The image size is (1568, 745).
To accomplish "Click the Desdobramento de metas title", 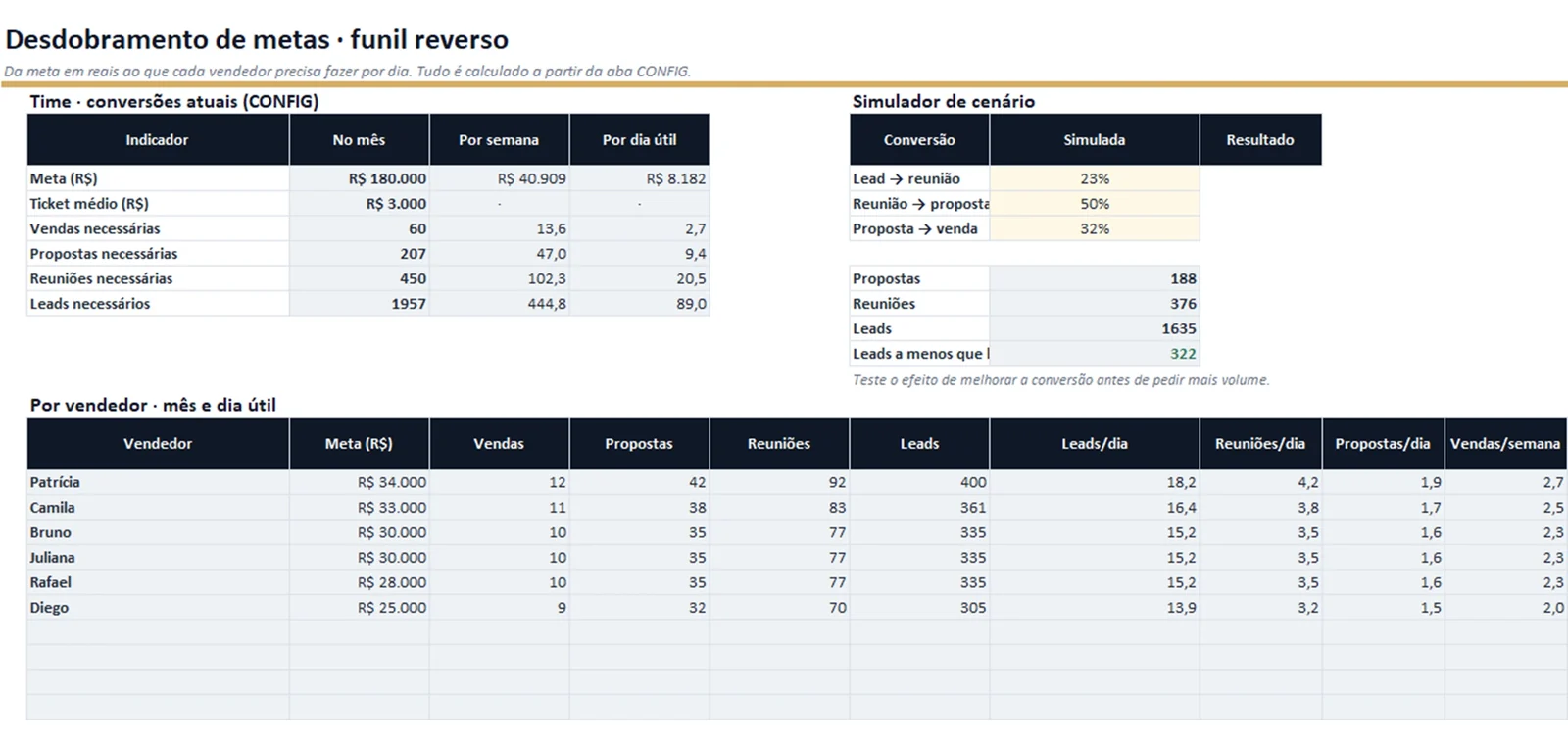I will point(257,40).
